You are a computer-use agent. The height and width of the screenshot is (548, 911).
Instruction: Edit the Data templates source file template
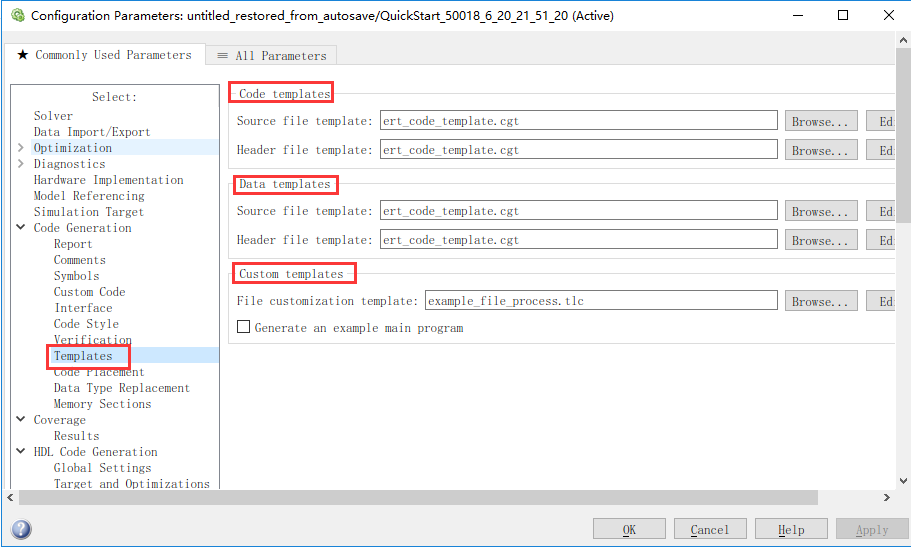pos(880,212)
